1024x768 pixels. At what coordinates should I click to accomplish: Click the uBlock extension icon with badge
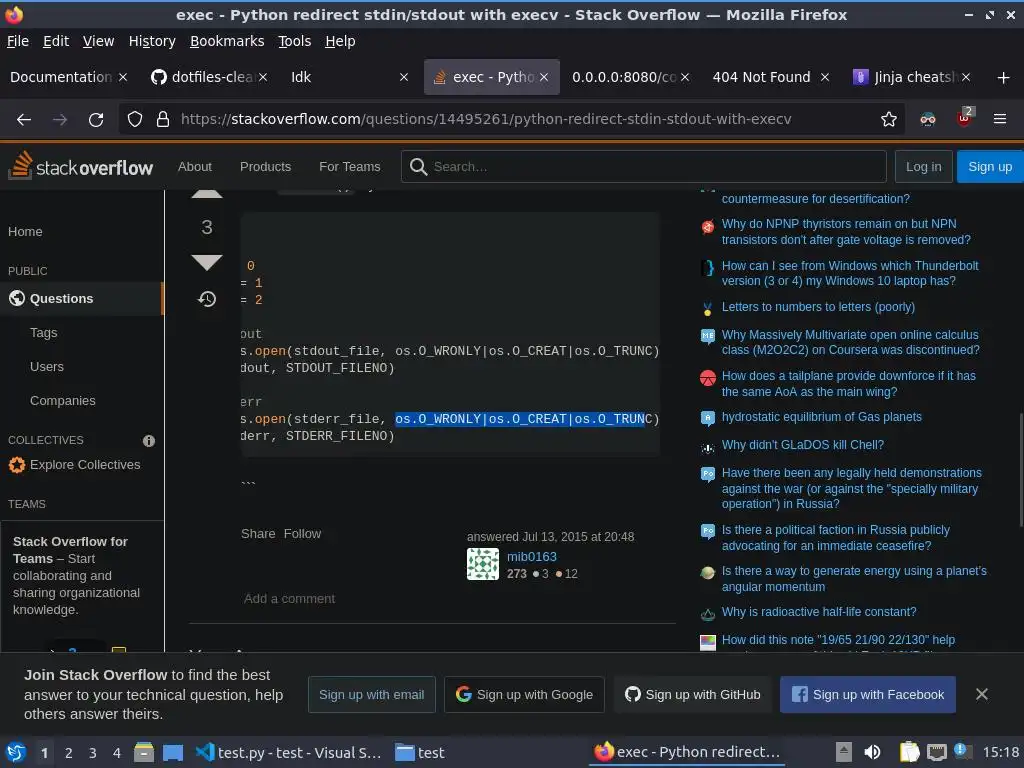pos(965,118)
